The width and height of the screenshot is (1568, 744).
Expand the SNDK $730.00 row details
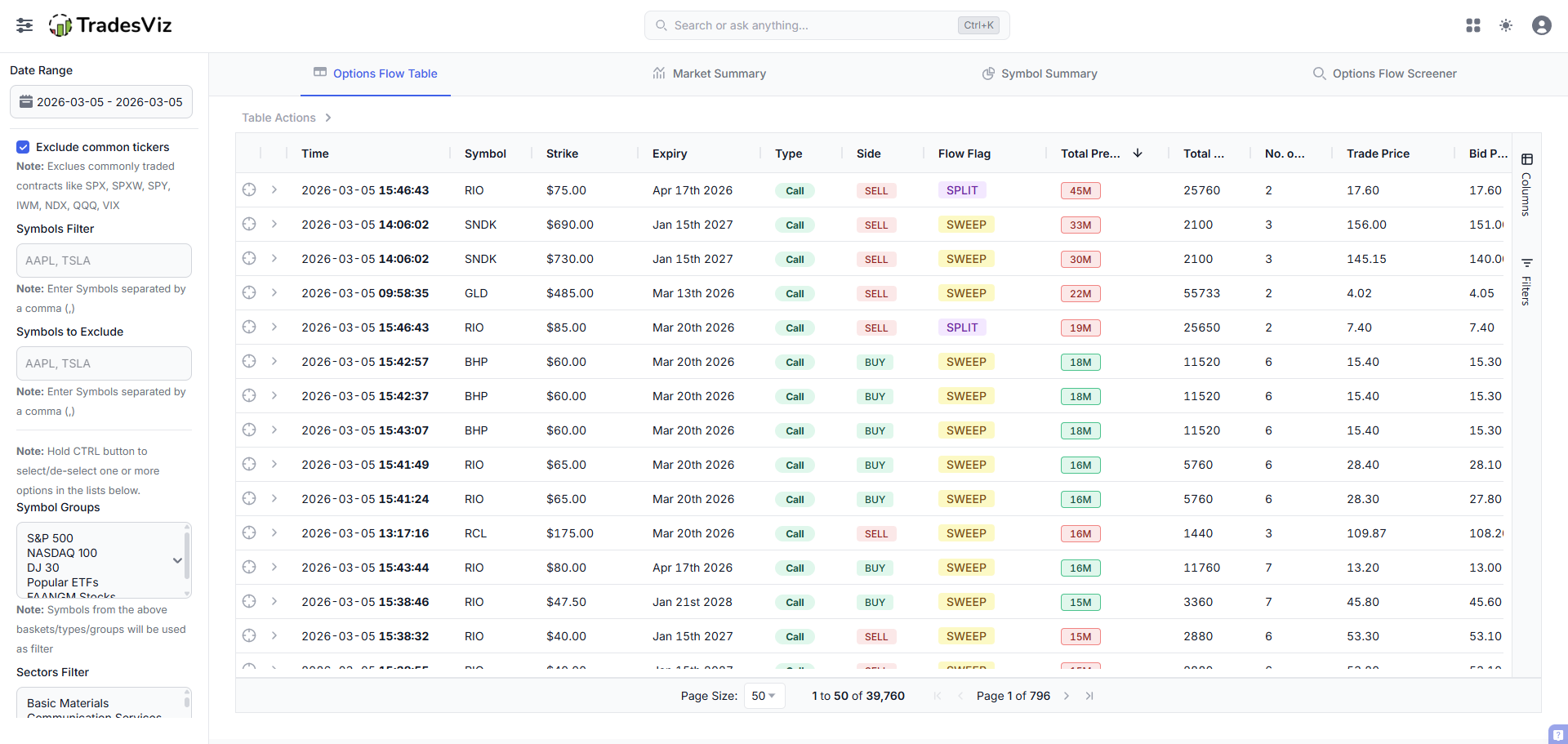(x=274, y=259)
